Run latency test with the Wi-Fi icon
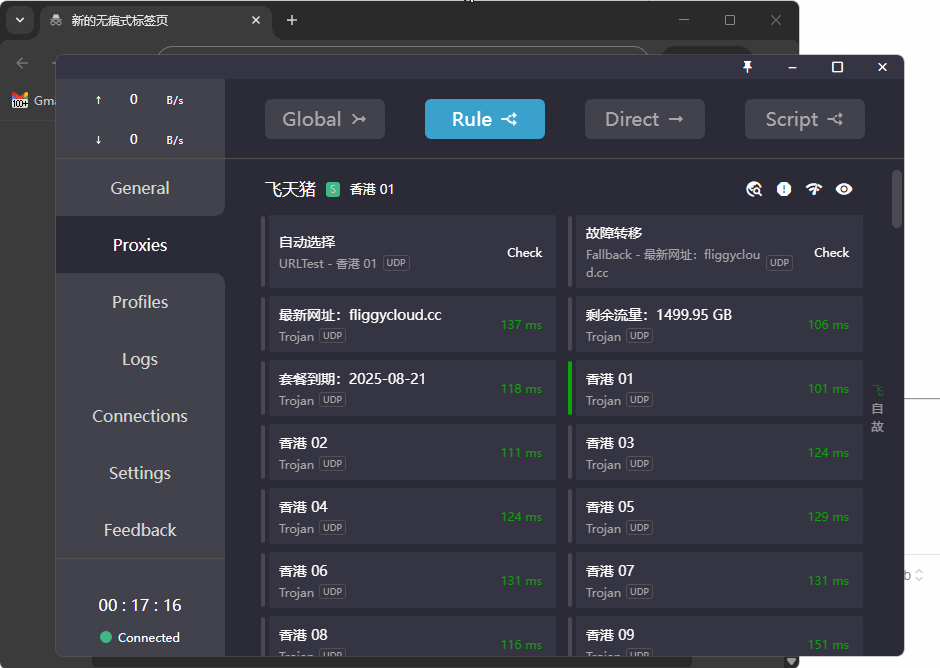Viewport: 940px width, 668px height. tap(814, 189)
